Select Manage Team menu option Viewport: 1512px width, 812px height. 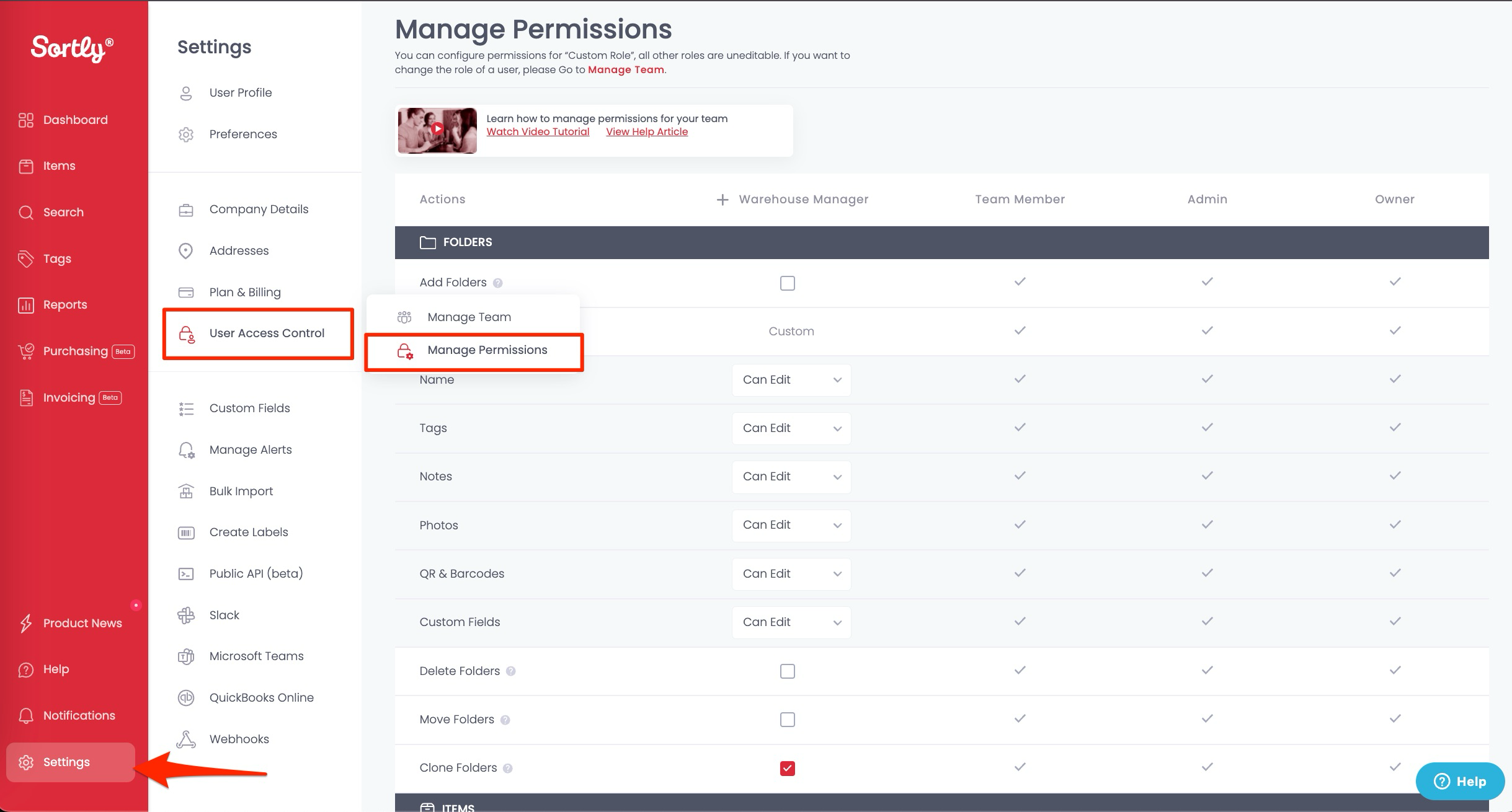[x=469, y=317]
